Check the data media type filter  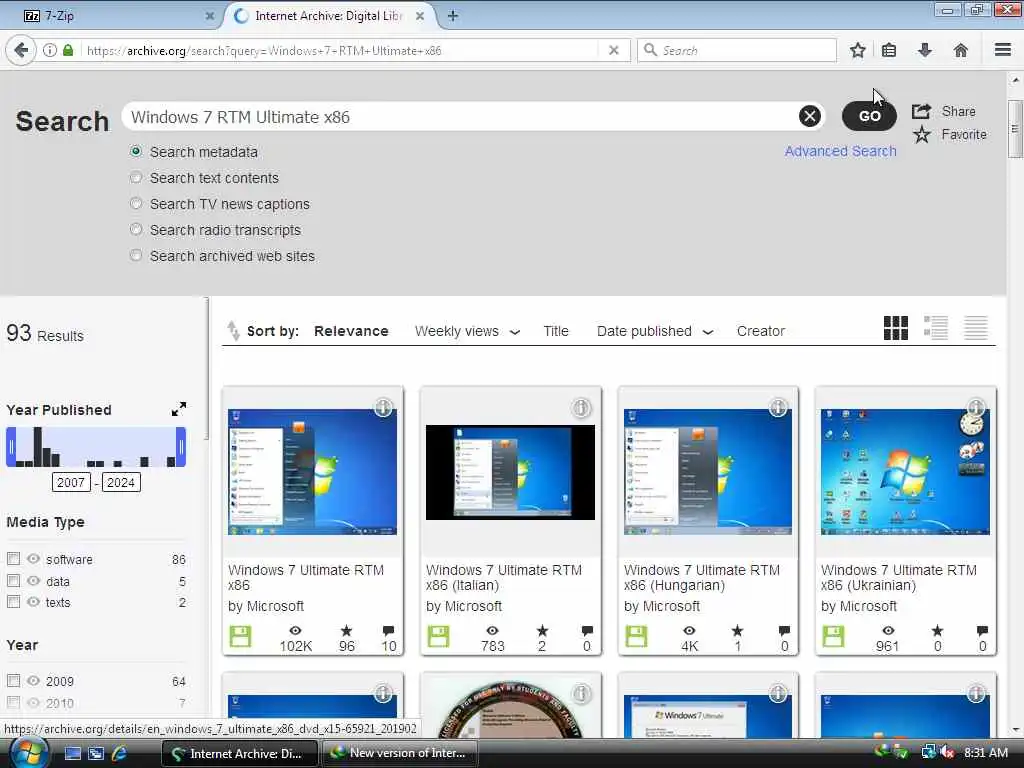click(x=13, y=581)
